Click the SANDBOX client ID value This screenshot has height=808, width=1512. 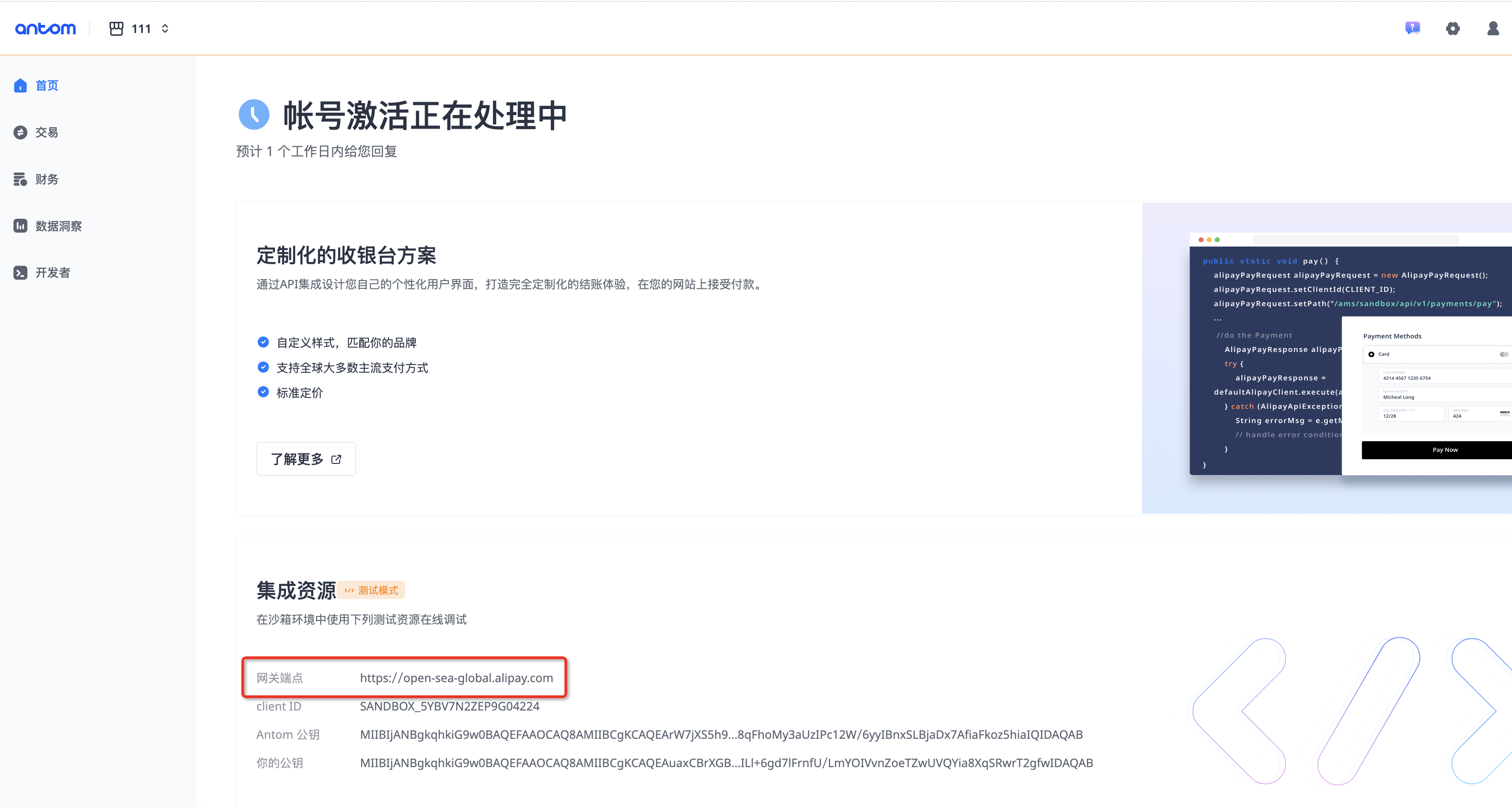coord(449,706)
